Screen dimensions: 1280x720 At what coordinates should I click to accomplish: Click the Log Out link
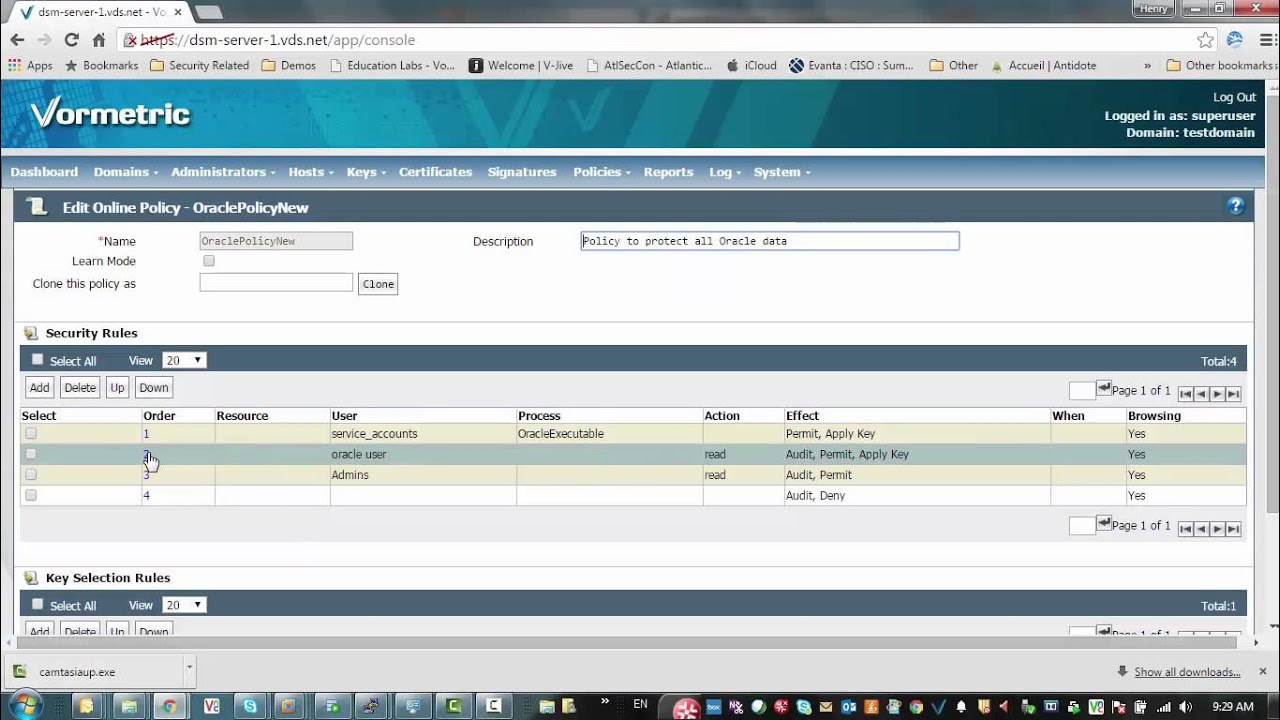[x=1234, y=97]
